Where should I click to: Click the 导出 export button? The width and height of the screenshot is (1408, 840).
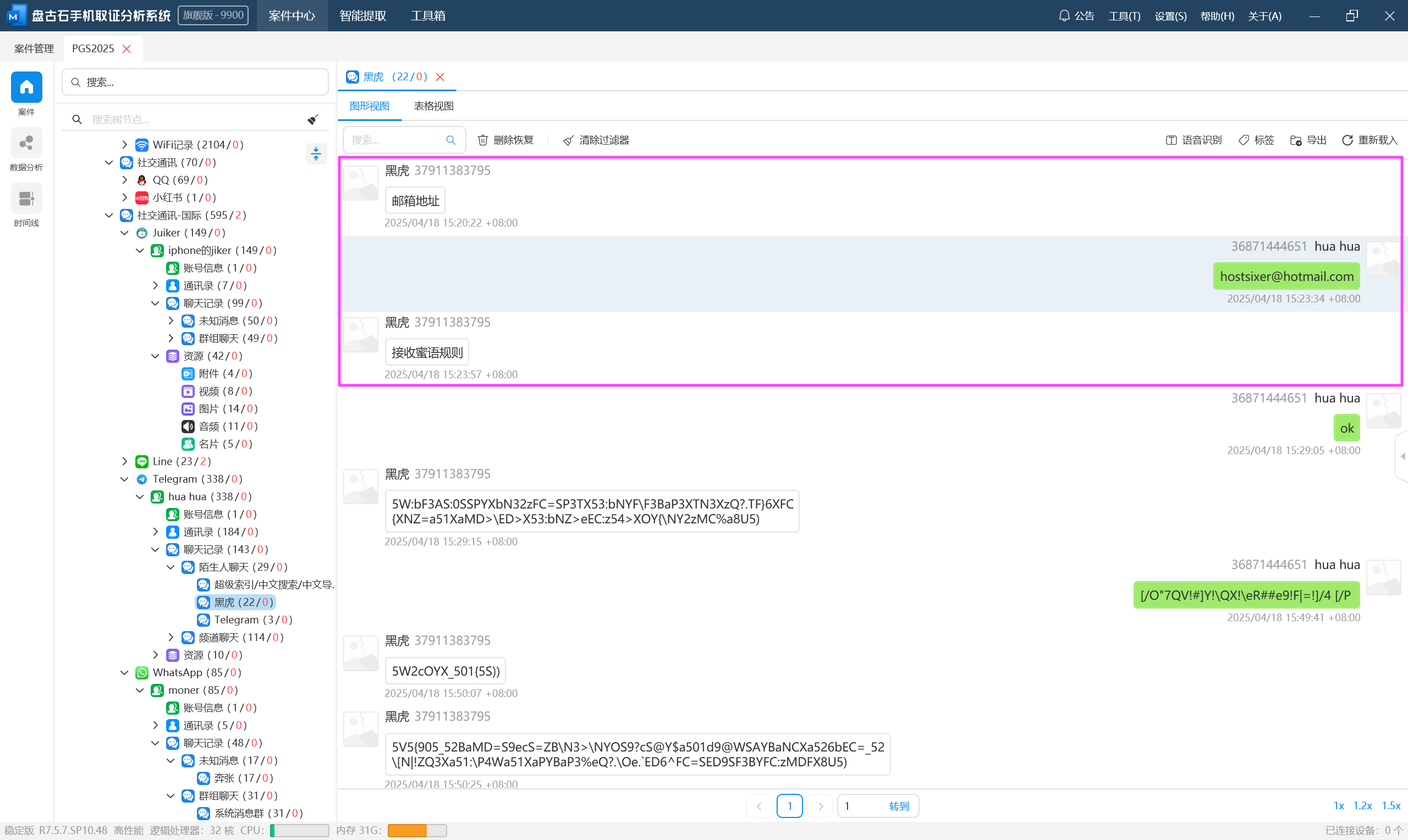[1308, 140]
